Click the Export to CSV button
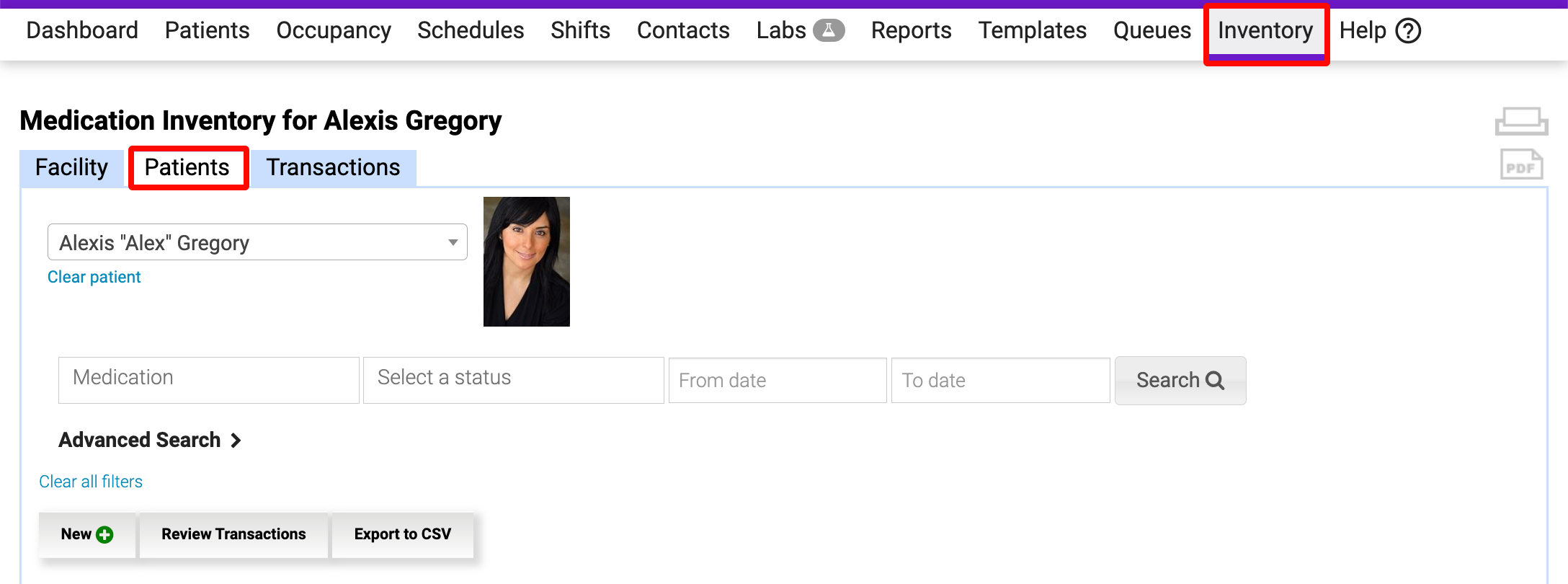The image size is (1568, 584). coord(402,534)
